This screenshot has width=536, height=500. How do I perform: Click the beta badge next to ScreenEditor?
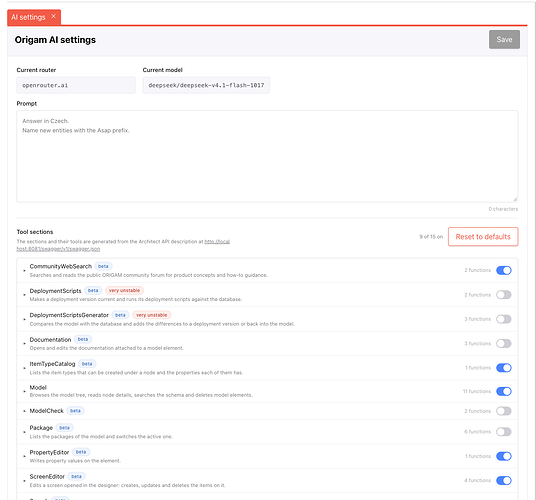tap(77, 476)
